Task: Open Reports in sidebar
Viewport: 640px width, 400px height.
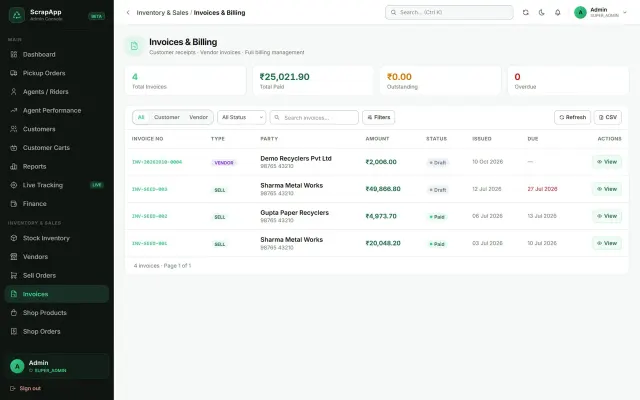Action: click(57, 167)
